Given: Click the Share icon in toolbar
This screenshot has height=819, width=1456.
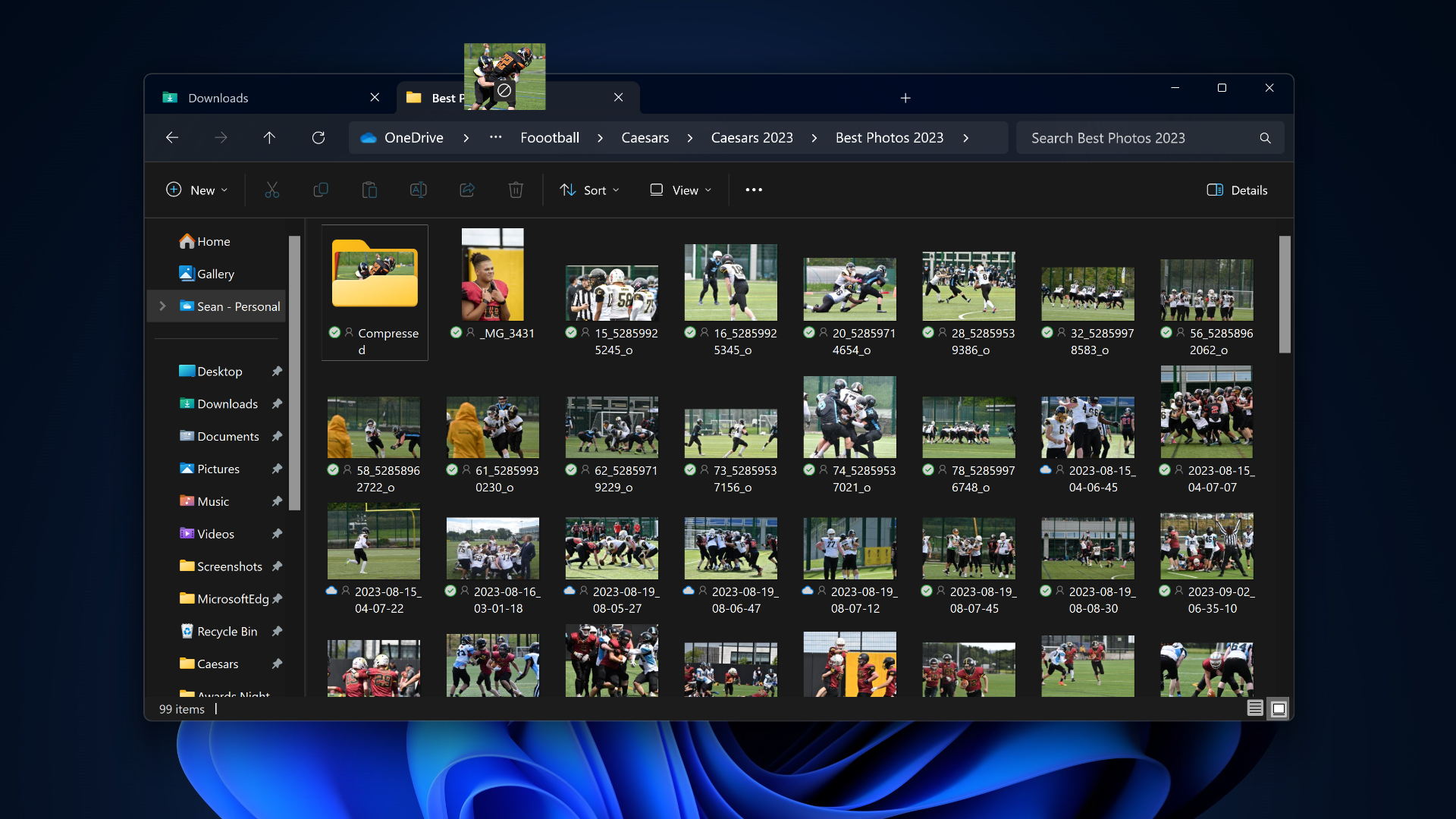Looking at the screenshot, I should [467, 190].
